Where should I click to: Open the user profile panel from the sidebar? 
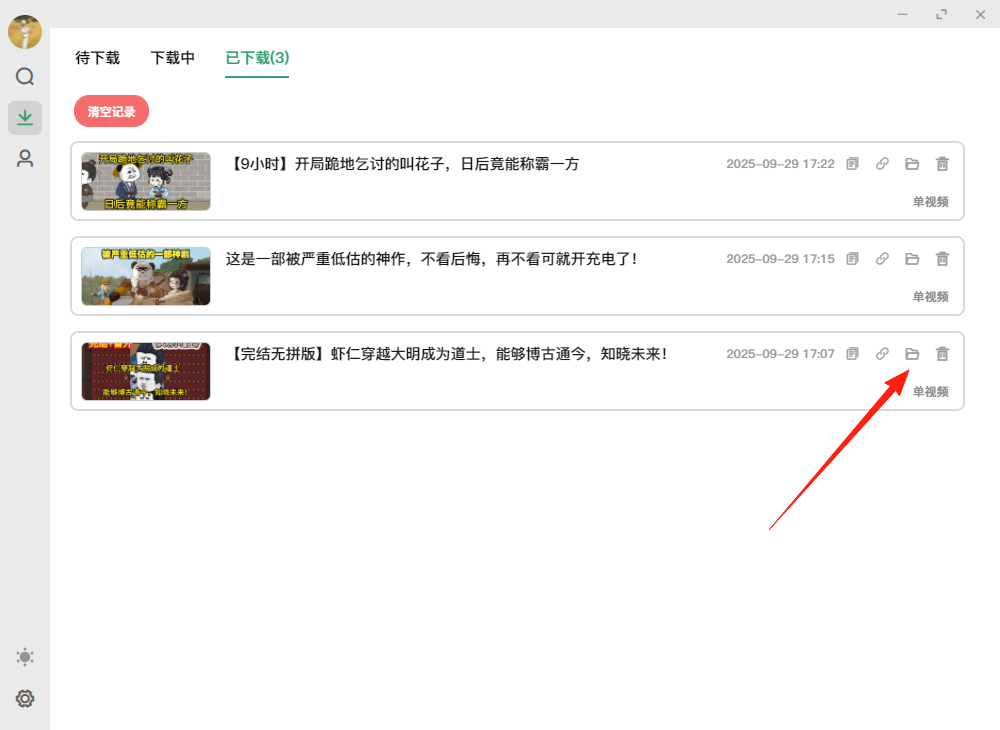tap(25, 157)
